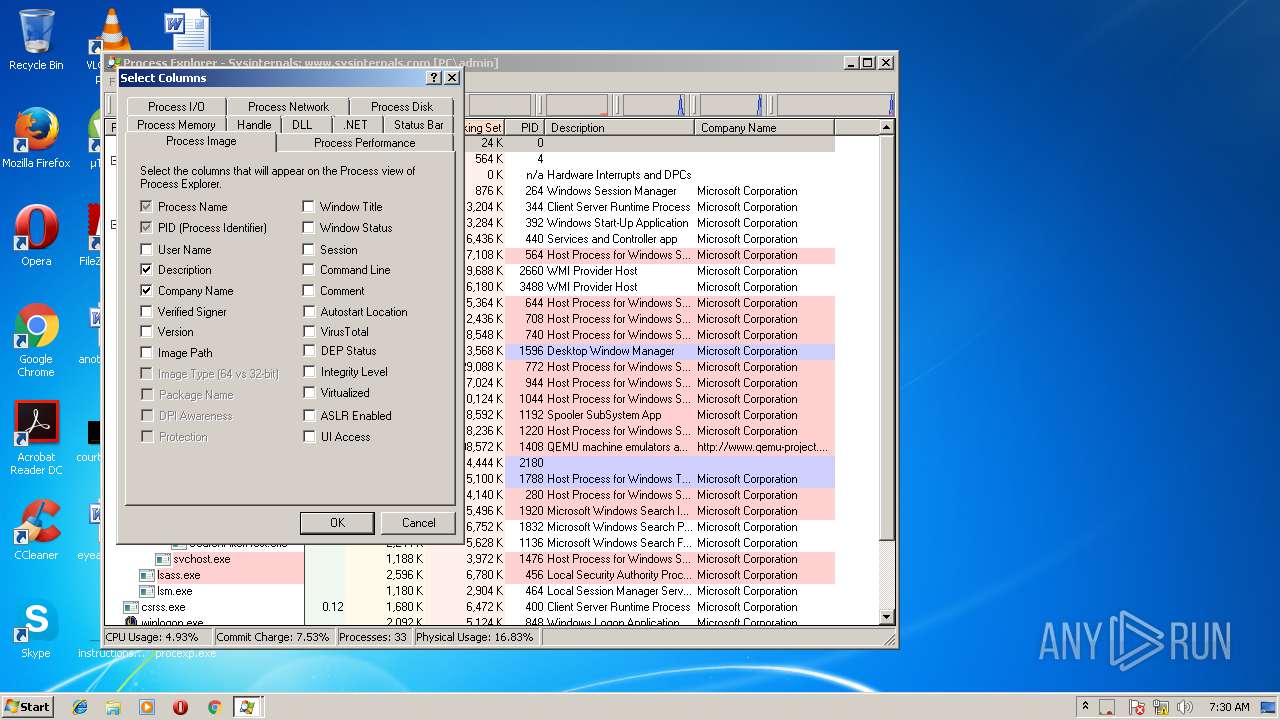1280x720 pixels.
Task: Confirm column selection with OK
Action: coord(337,523)
